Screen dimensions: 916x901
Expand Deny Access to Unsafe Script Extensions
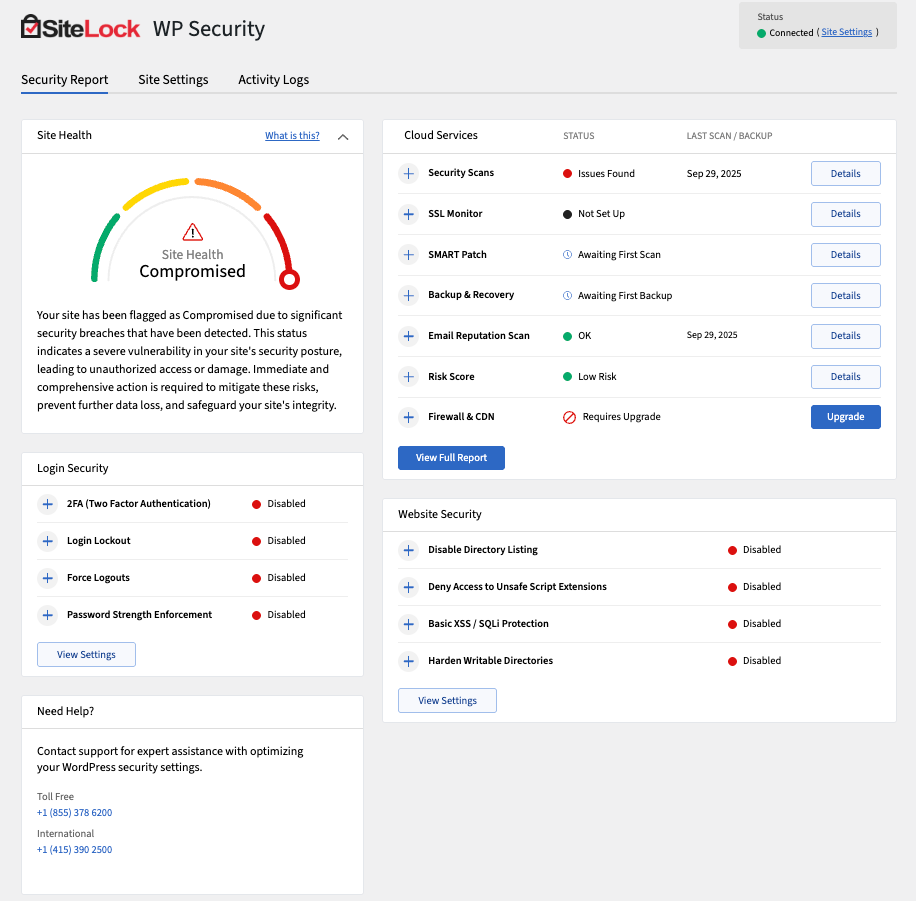point(408,587)
